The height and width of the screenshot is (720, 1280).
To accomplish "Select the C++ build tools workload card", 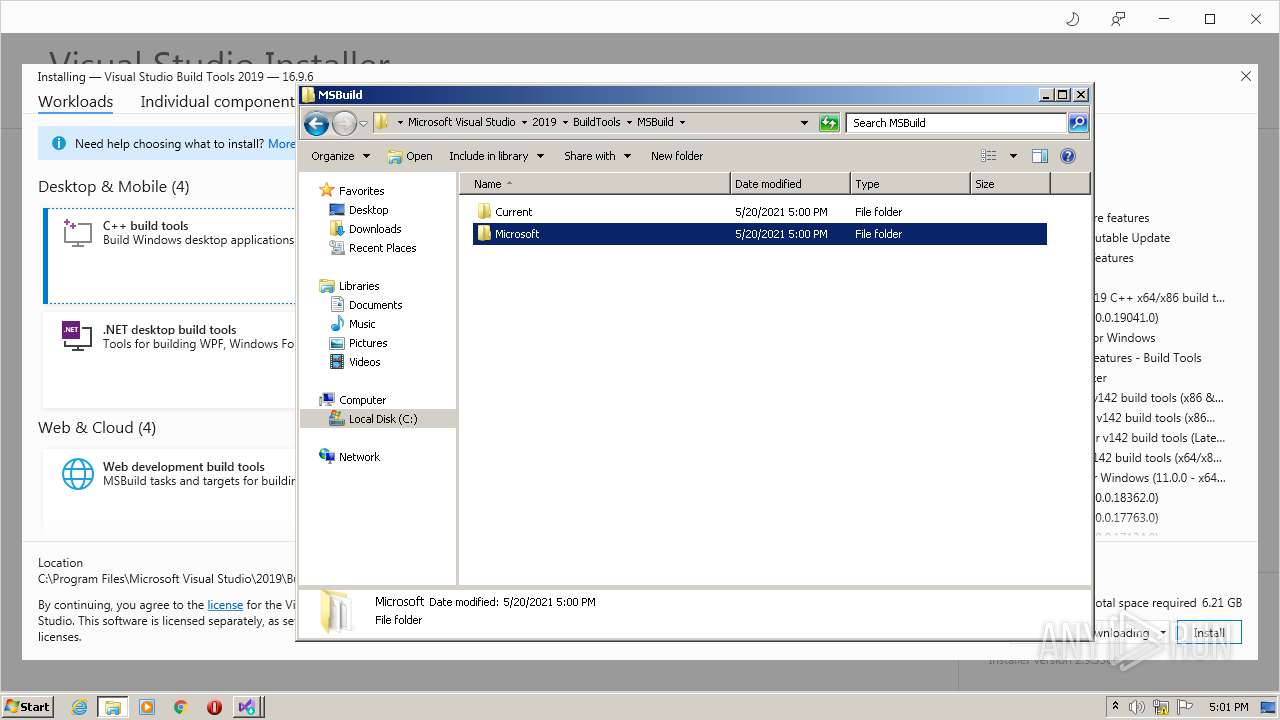I will click(170, 256).
